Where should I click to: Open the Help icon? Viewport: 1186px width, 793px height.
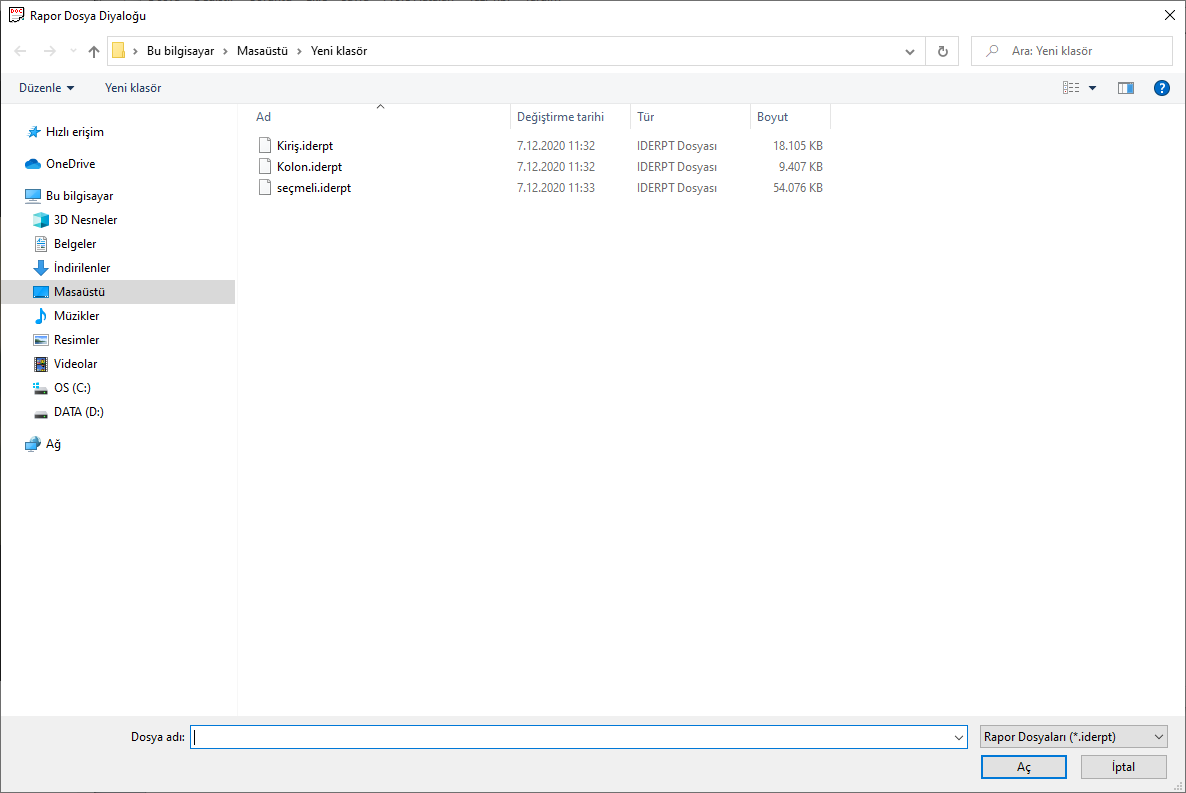(1162, 88)
